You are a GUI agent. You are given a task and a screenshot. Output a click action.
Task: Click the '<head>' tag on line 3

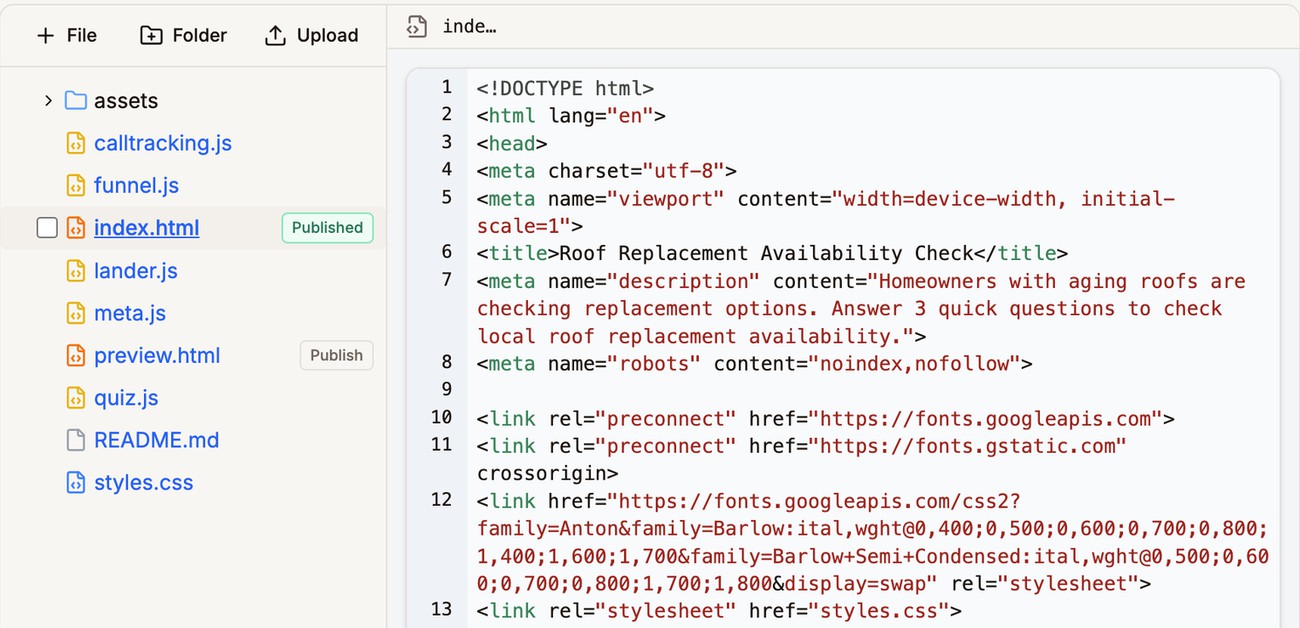pos(512,143)
